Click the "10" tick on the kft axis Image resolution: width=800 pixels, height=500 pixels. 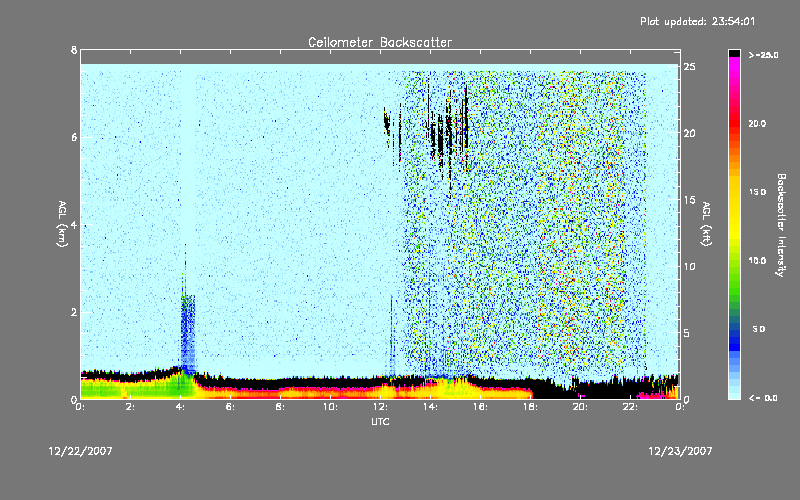click(x=690, y=266)
